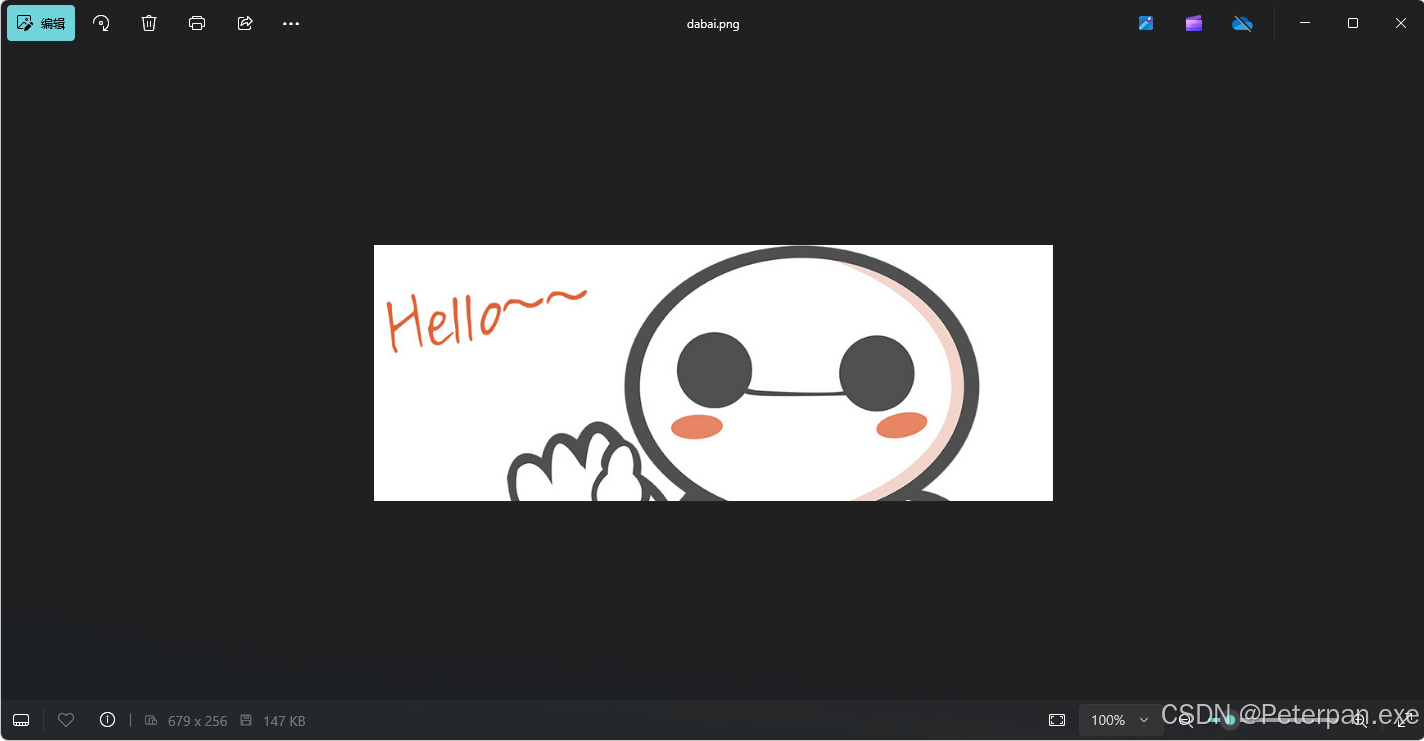Delete dabai.png using the trash icon
The height and width of the screenshot is (741, 1424).
pyautogui.click(x=149, y=23)
